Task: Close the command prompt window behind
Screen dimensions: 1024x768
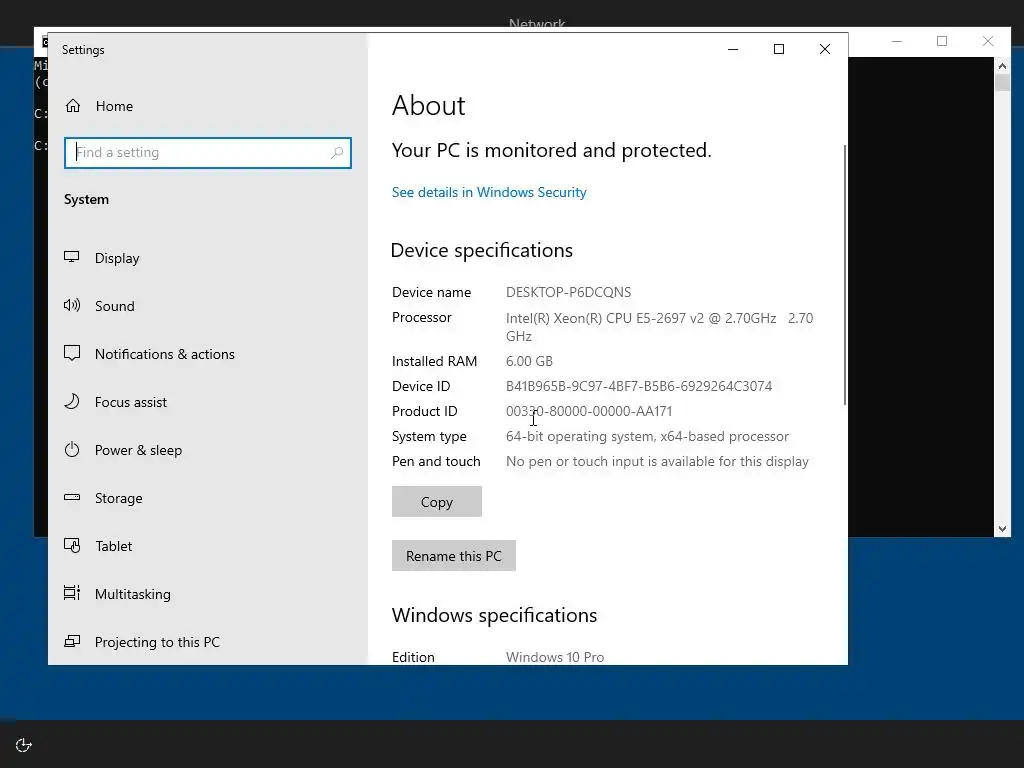Action: 988,41
